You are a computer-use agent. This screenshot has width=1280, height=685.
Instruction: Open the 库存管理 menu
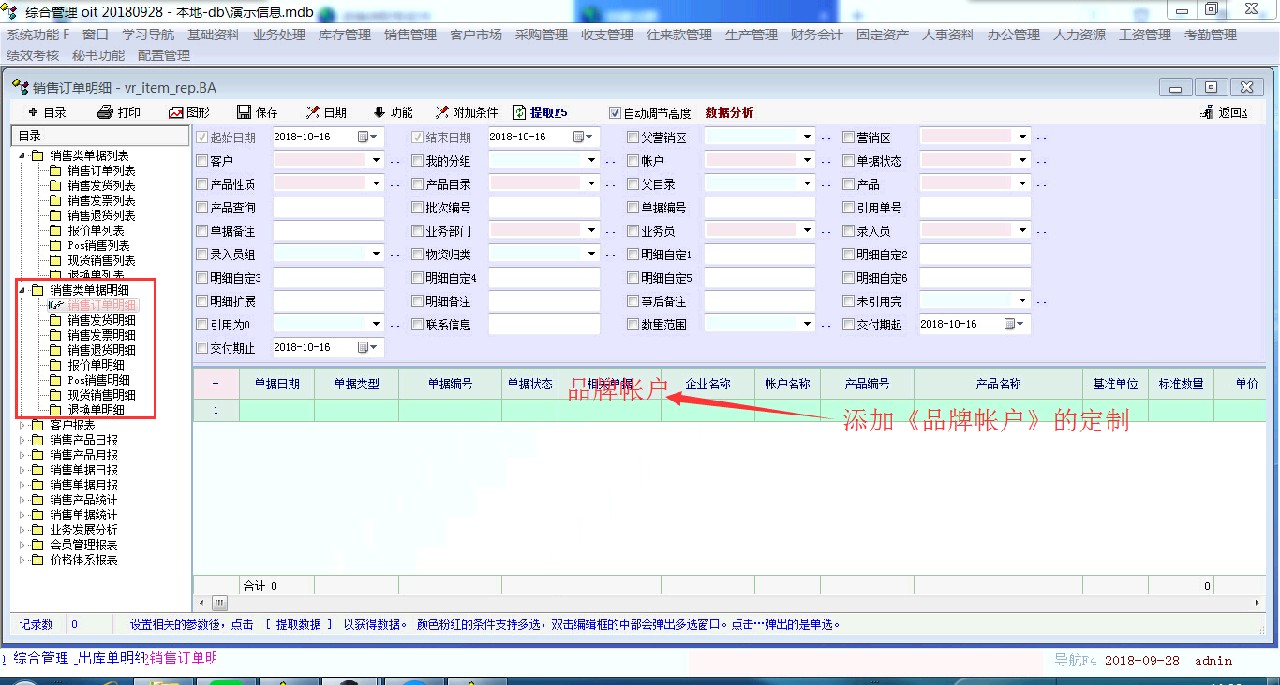click(345, 35)
